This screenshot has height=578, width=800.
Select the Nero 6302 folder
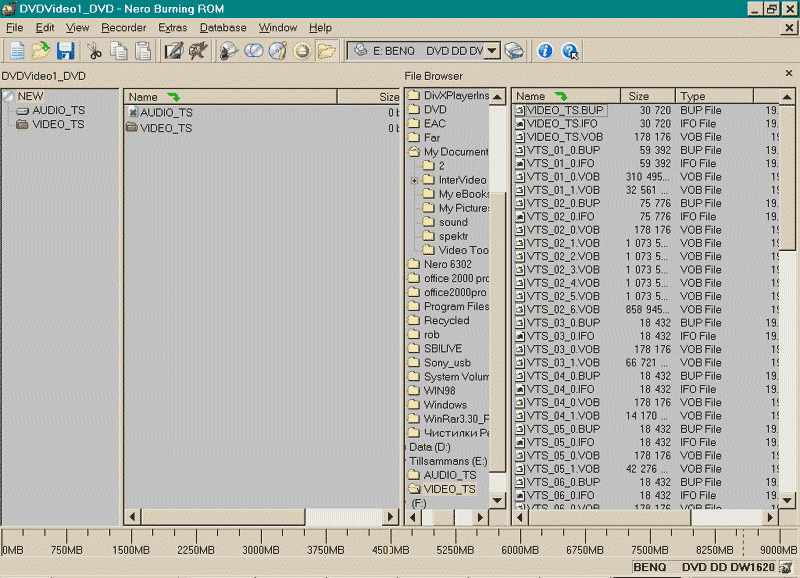(x=447, y=264)
